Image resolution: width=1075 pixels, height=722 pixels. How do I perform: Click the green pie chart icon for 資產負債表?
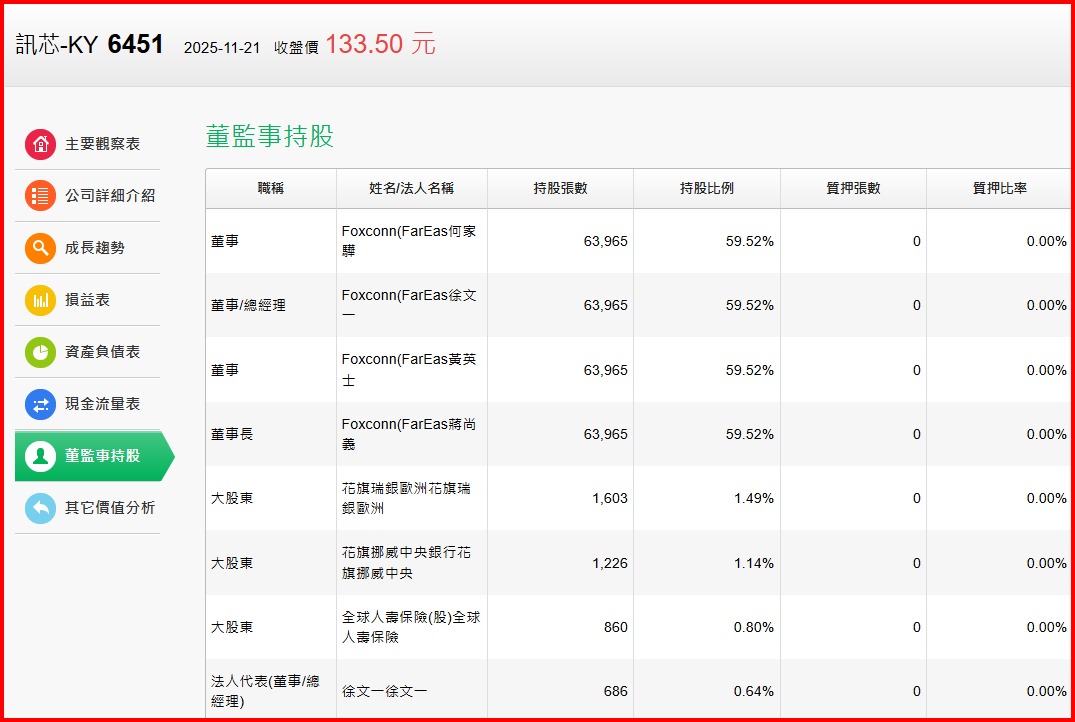(41, 352)
